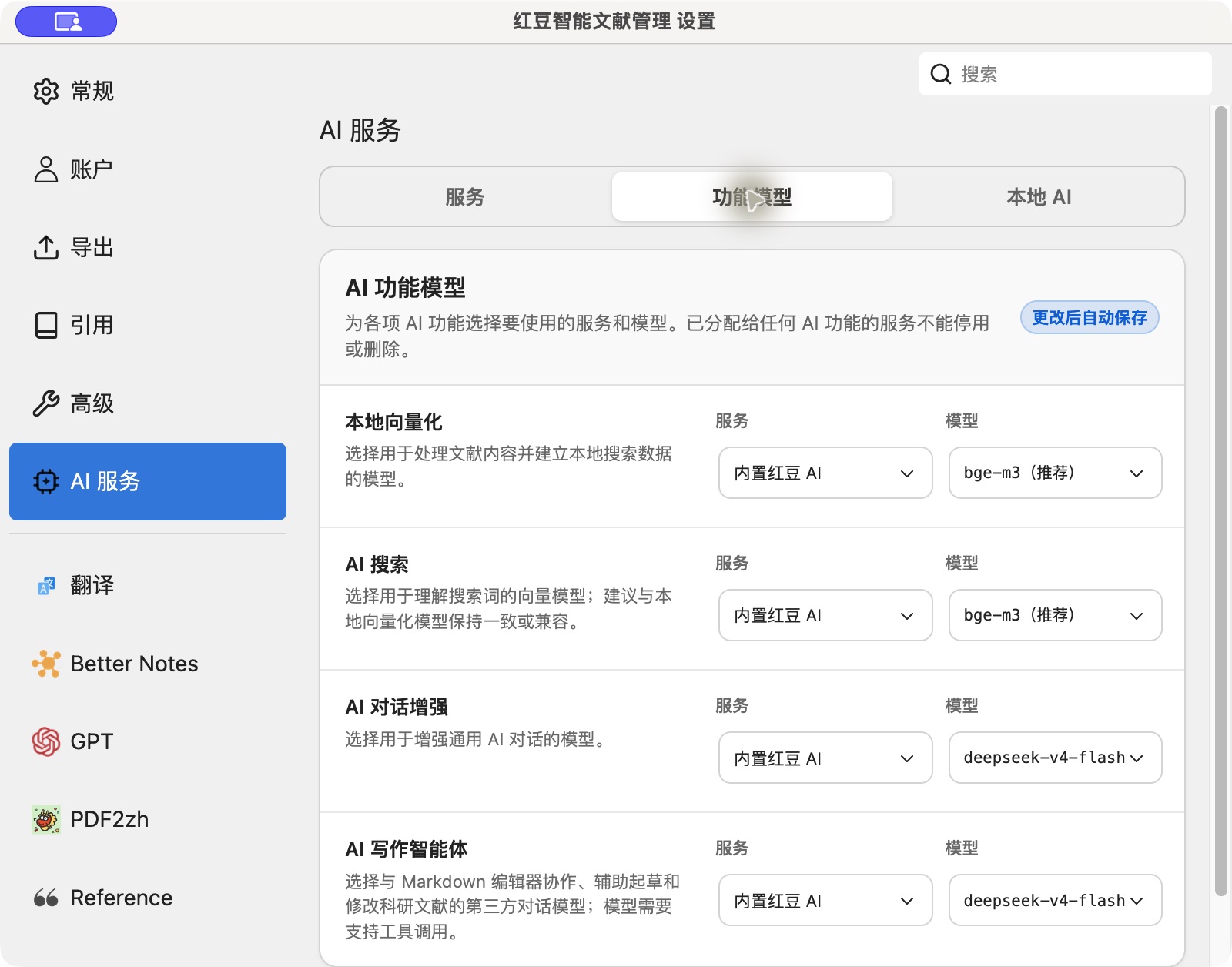The image size is (1232, 967).
Task: Click the Reference quote-marks icon
Action: [x=46, y=898]
